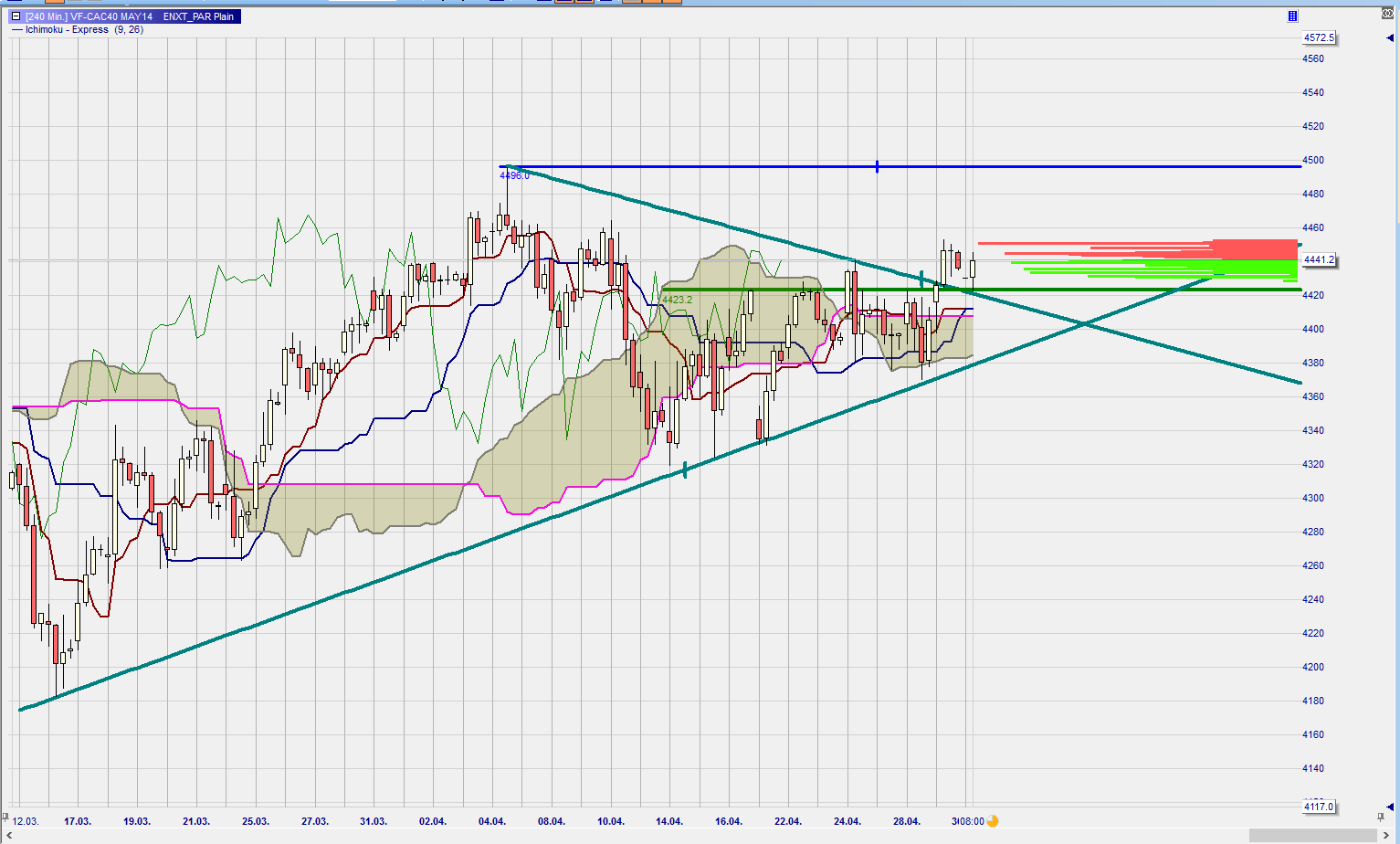
Task: Click the orange clock icon next to 08:00
Action: (x=993, y=821)
